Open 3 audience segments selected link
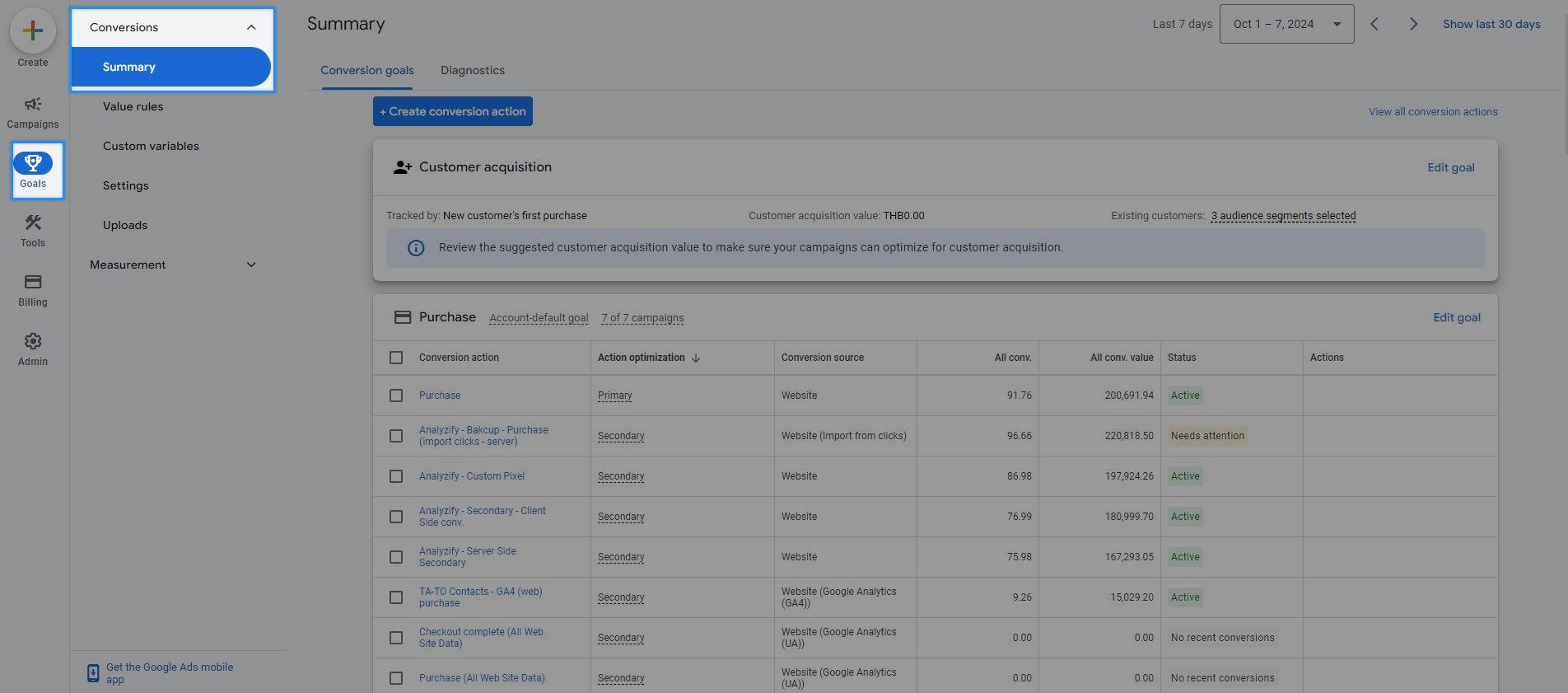This screenshot has height=693, width=1568. point(1283,216)
